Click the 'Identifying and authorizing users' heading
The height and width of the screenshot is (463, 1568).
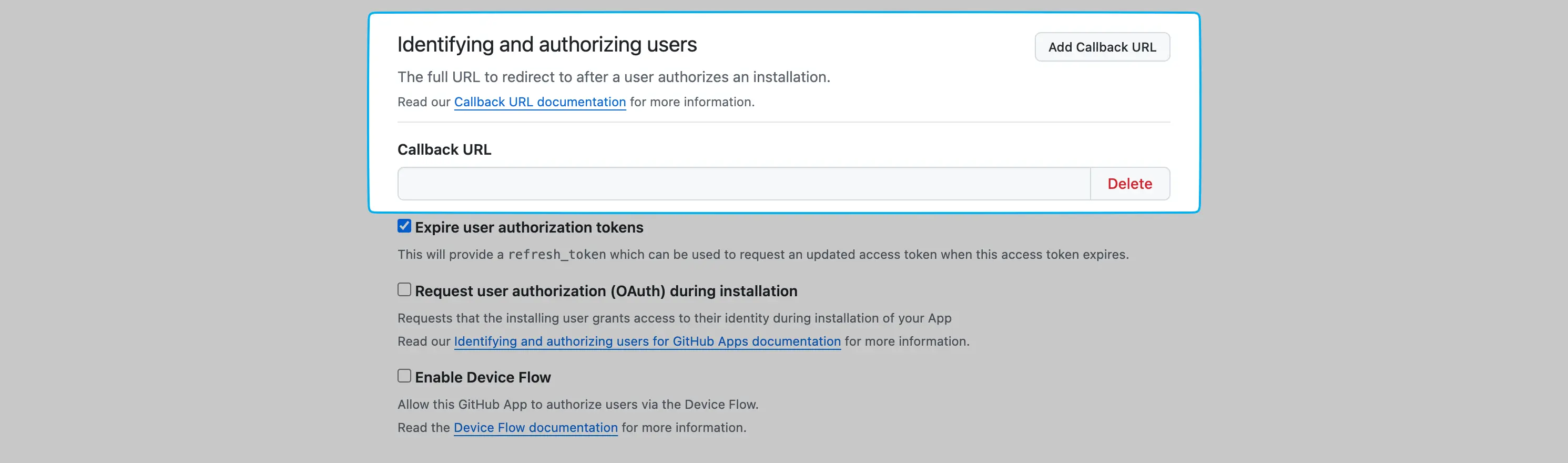click(547, 45)
